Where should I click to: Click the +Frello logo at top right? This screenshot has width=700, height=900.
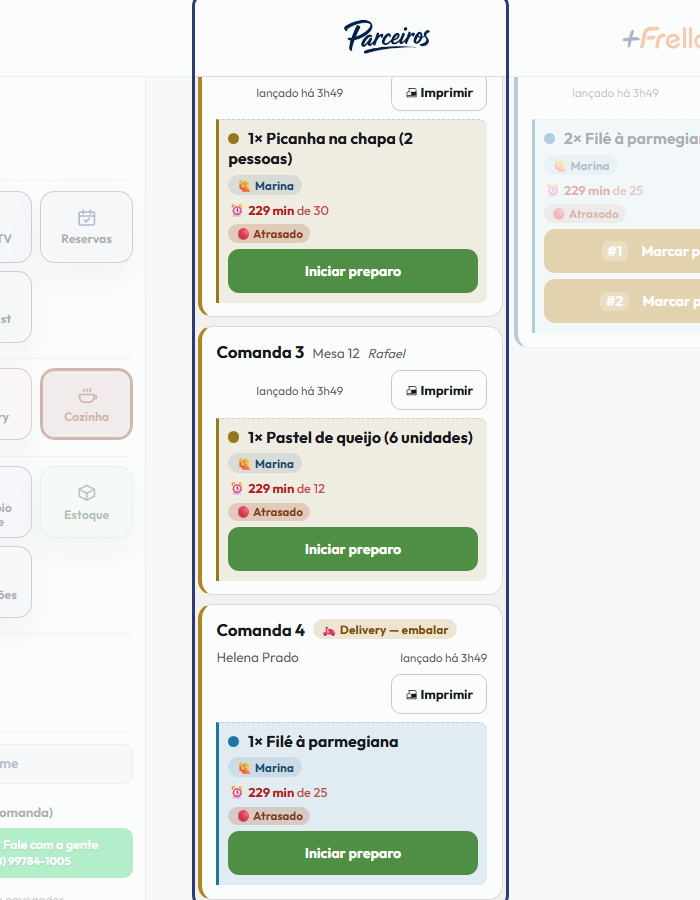tap(661, 38)
